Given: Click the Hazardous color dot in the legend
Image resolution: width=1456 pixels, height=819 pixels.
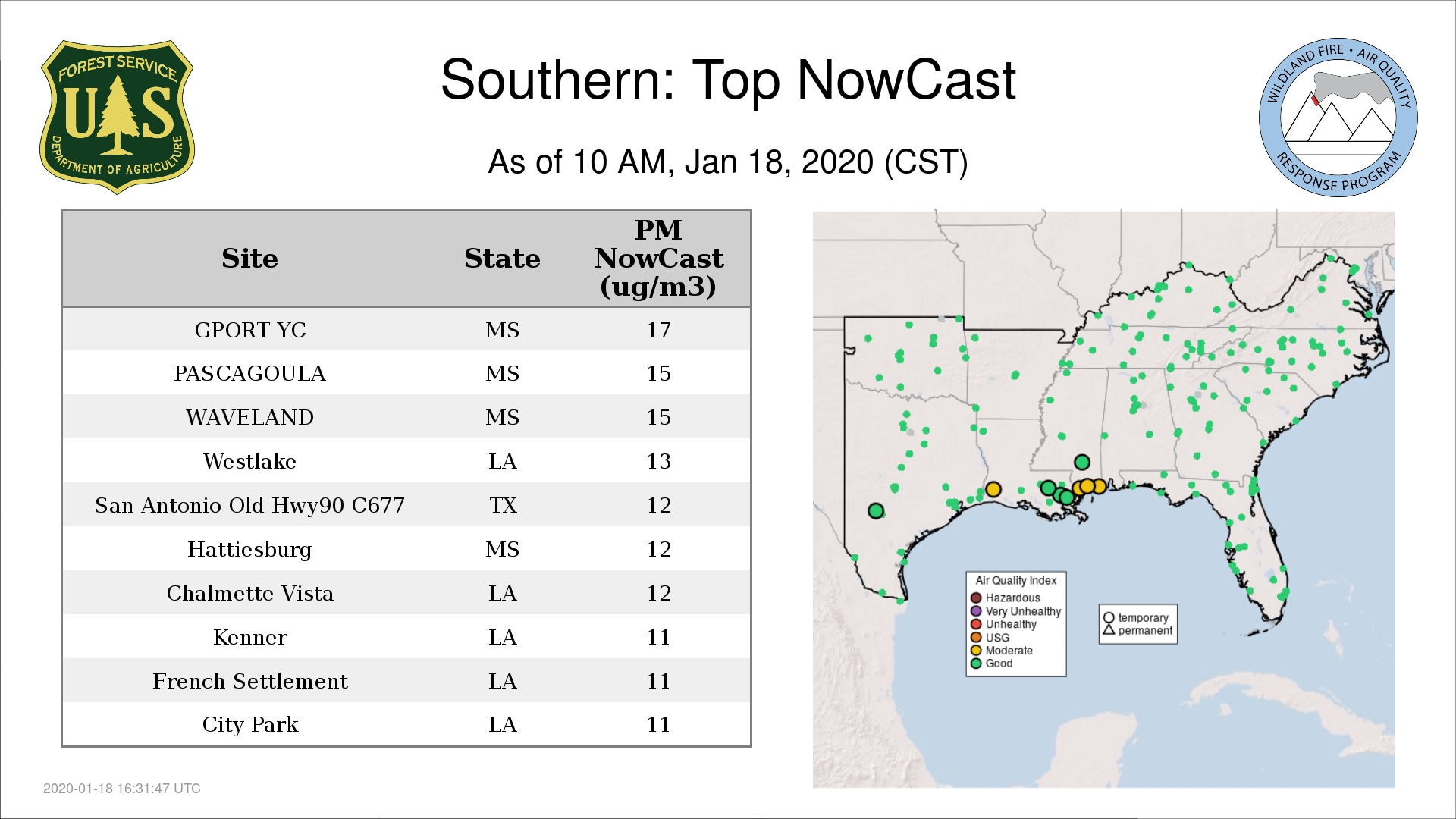Looking at the screenshot, I should click(977, 598).
